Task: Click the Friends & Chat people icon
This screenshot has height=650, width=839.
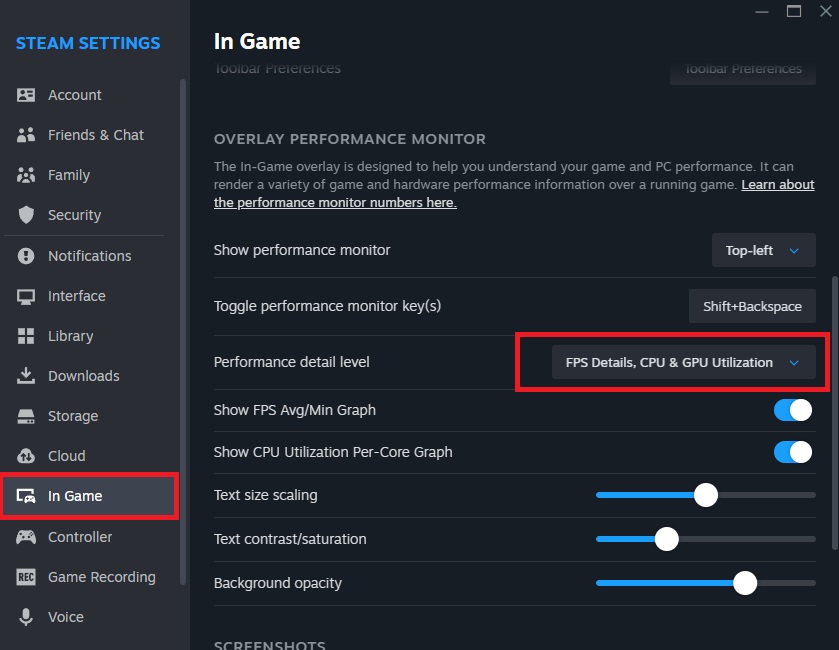Action: click(x=26, y=135)
